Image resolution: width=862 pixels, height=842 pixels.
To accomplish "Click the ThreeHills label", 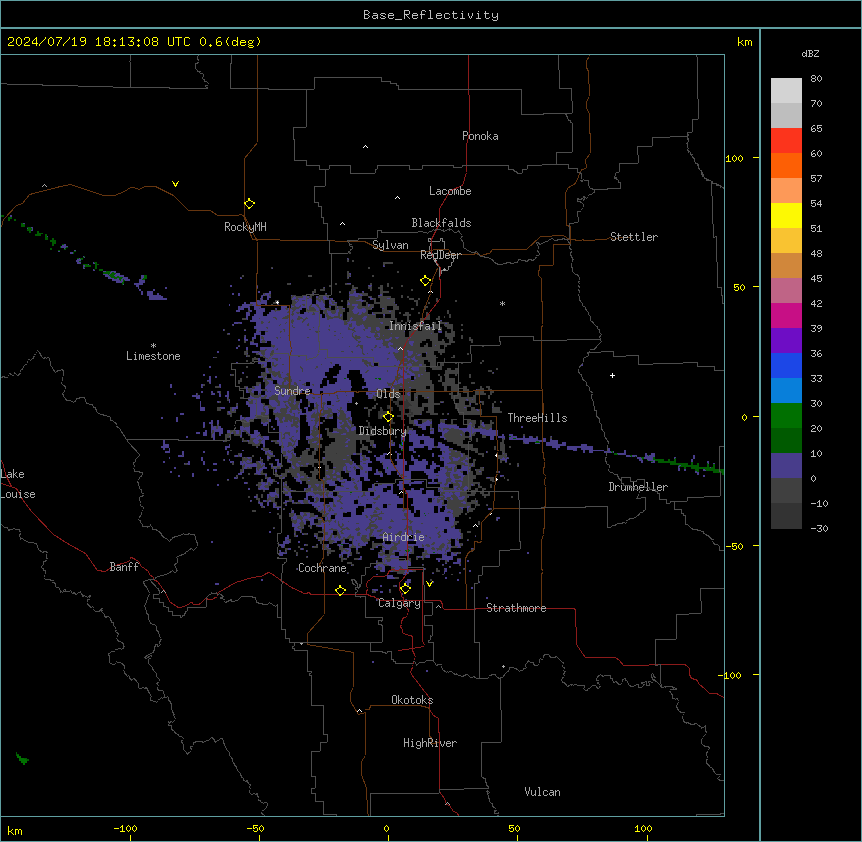I will [537, 418].
